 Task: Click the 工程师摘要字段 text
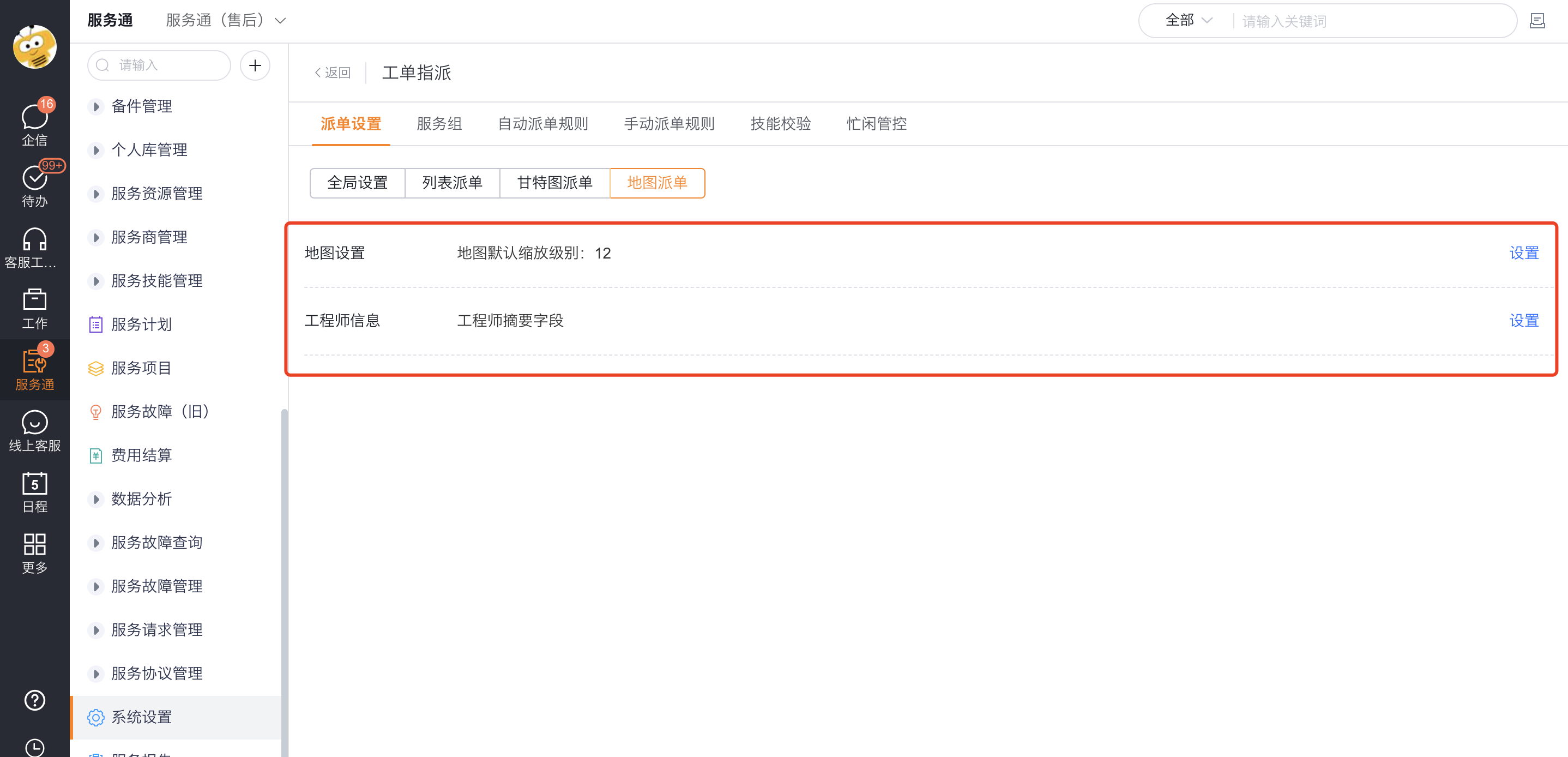510,321
